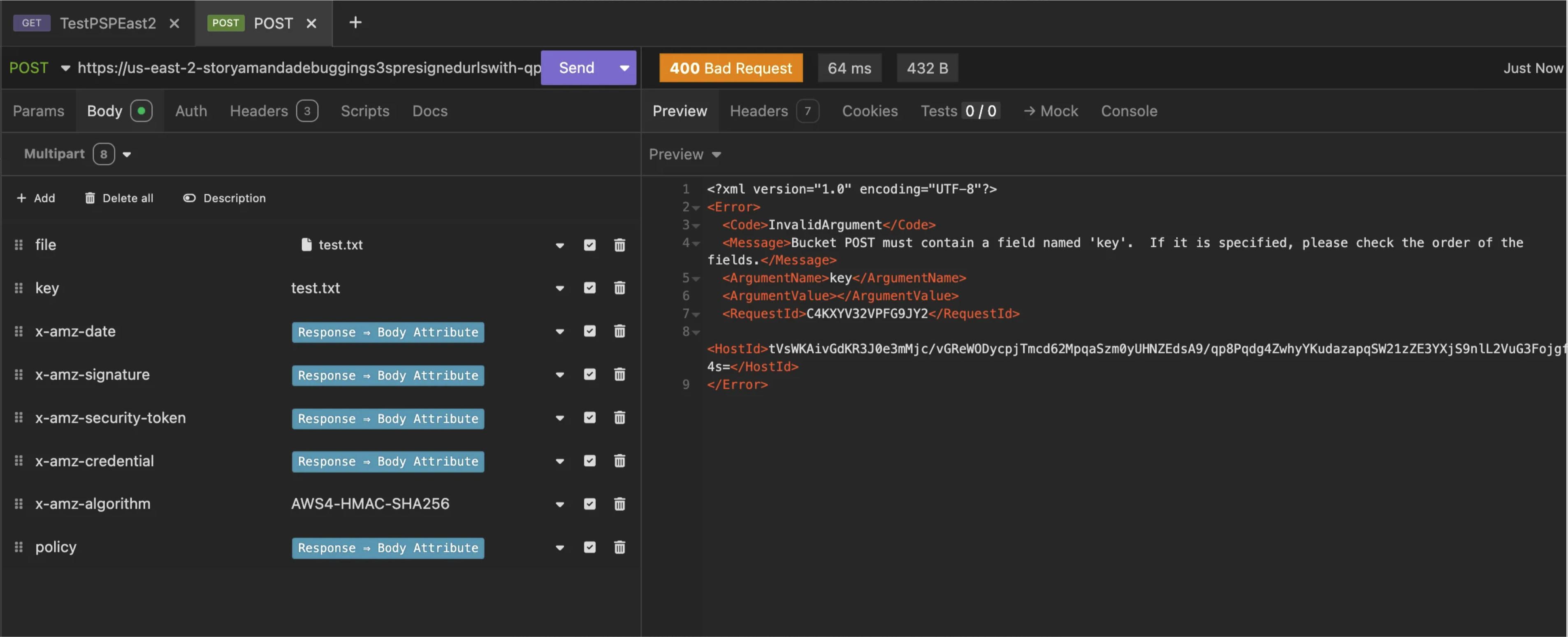Click Delete all fields
1568x637 pixels.
(119, 198)
